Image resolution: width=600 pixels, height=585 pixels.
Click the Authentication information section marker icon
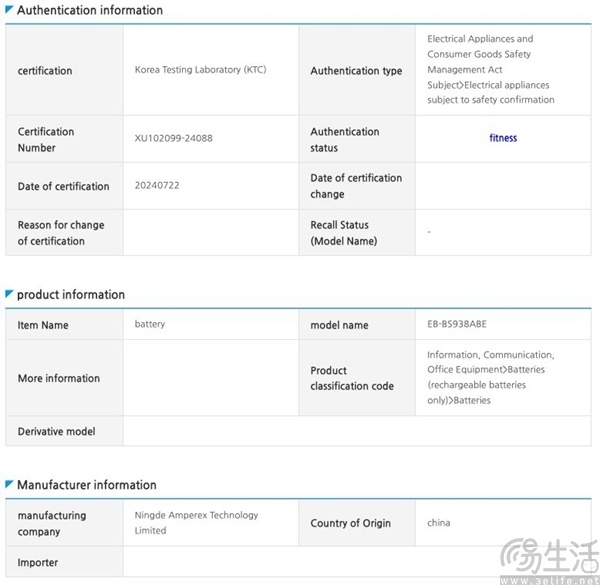point(10,10)
